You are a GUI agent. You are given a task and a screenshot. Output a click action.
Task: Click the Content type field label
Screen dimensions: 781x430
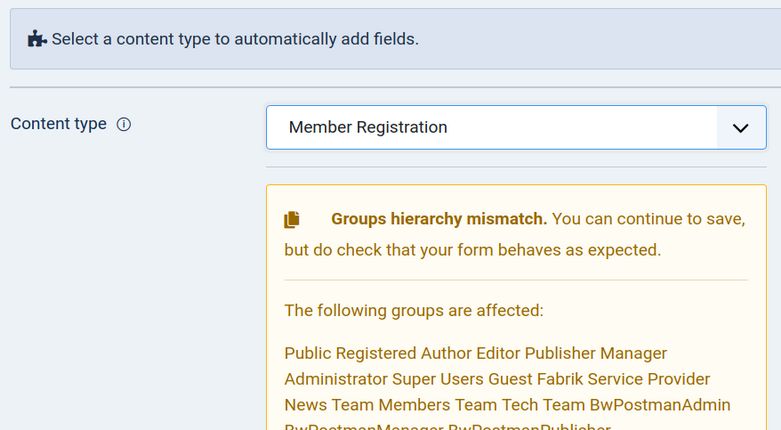pyautogui.click(x=58, y=124)
